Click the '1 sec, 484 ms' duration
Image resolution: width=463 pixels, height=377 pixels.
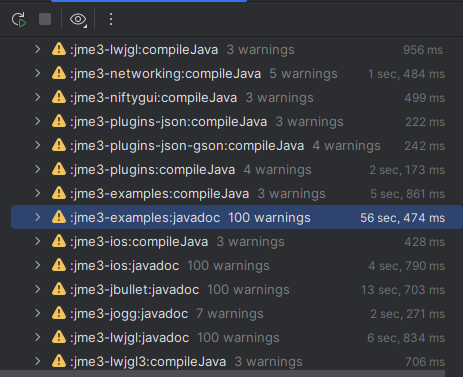tap(406, 74)
